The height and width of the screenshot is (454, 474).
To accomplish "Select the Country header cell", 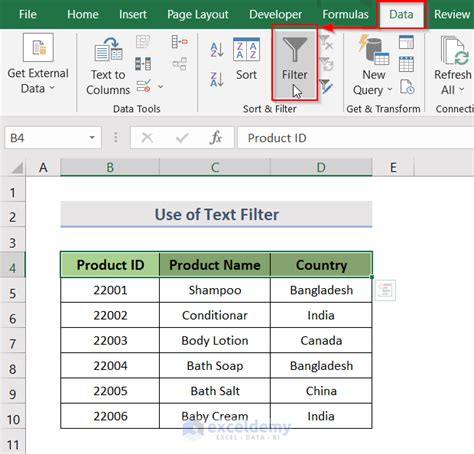I will 321,265.
